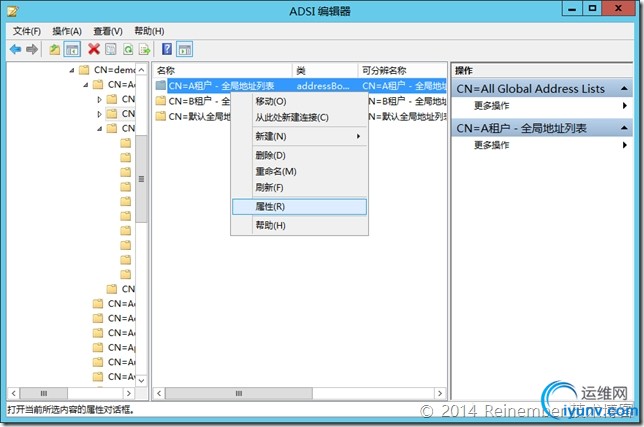This screenshot has width=644, height=427.
Task: Toggle the action pane toolbar icon
Action: click(x=184, y=50)
